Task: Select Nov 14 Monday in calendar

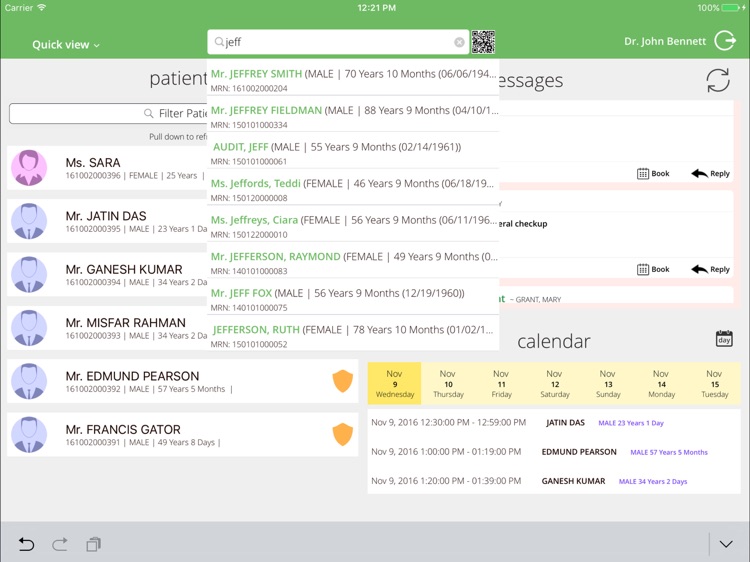Action: 662,384
